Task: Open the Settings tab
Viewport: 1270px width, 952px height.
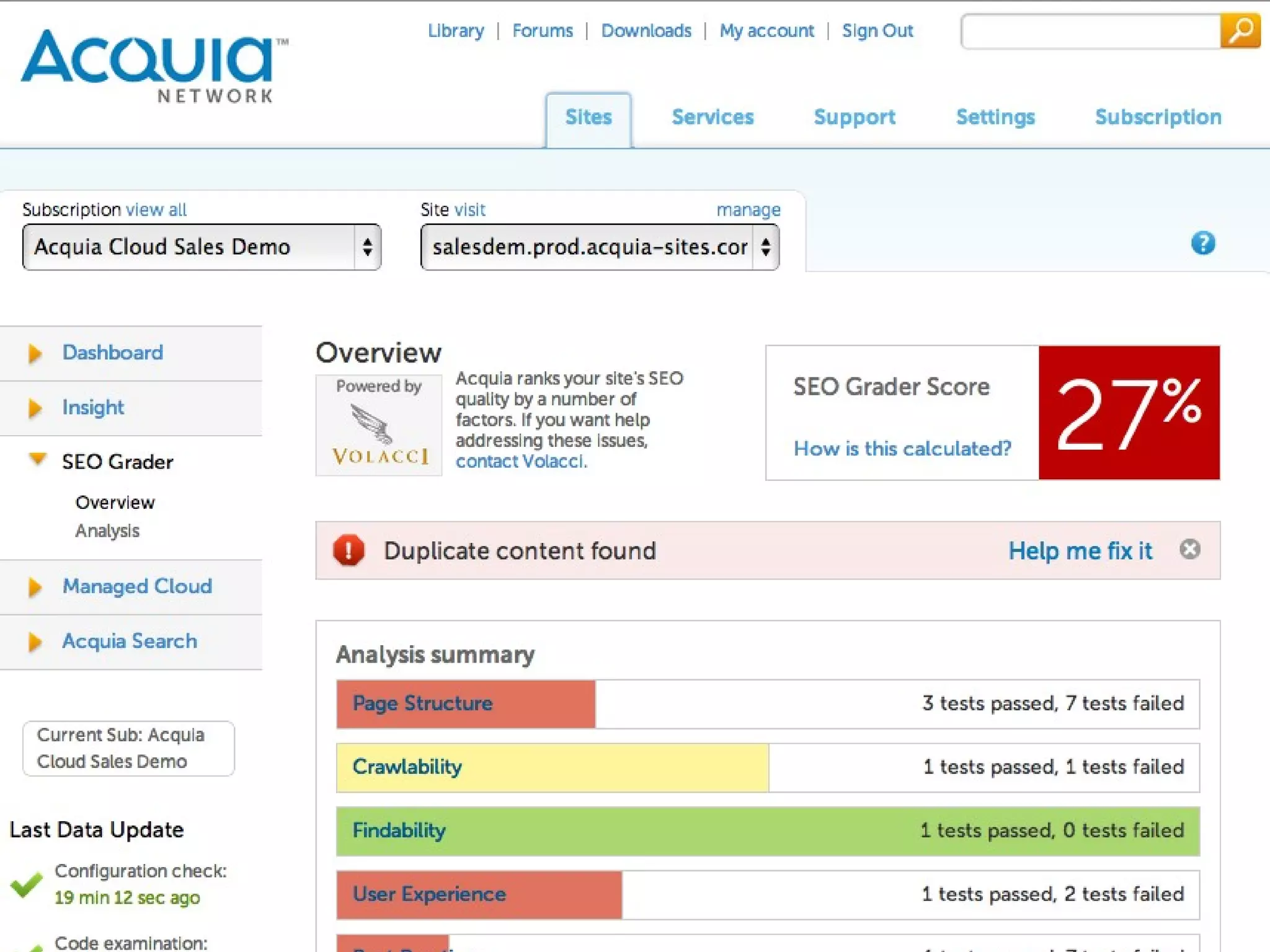Action: [995, 117]
